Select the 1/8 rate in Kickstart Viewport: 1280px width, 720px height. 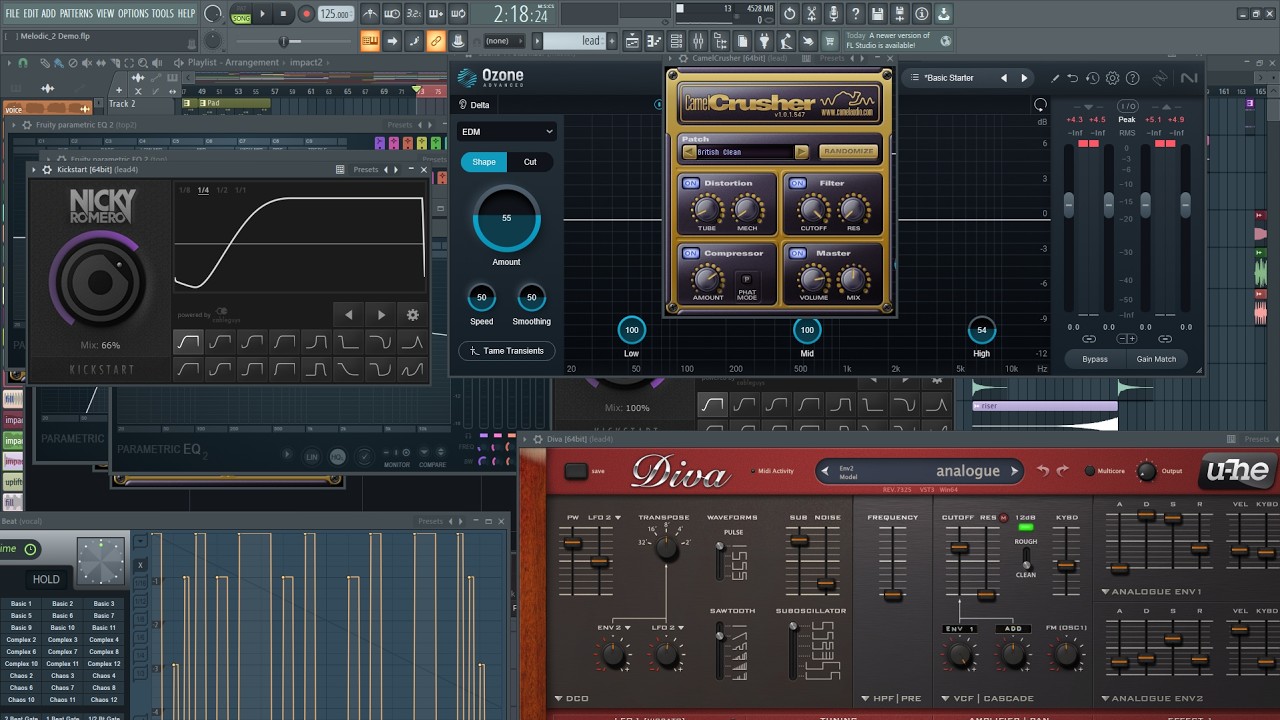click(184, 190)
